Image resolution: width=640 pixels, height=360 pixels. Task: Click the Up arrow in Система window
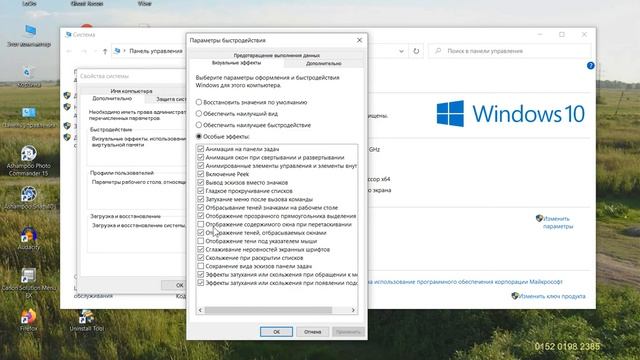pyautogui.click(x=105, y=51)
